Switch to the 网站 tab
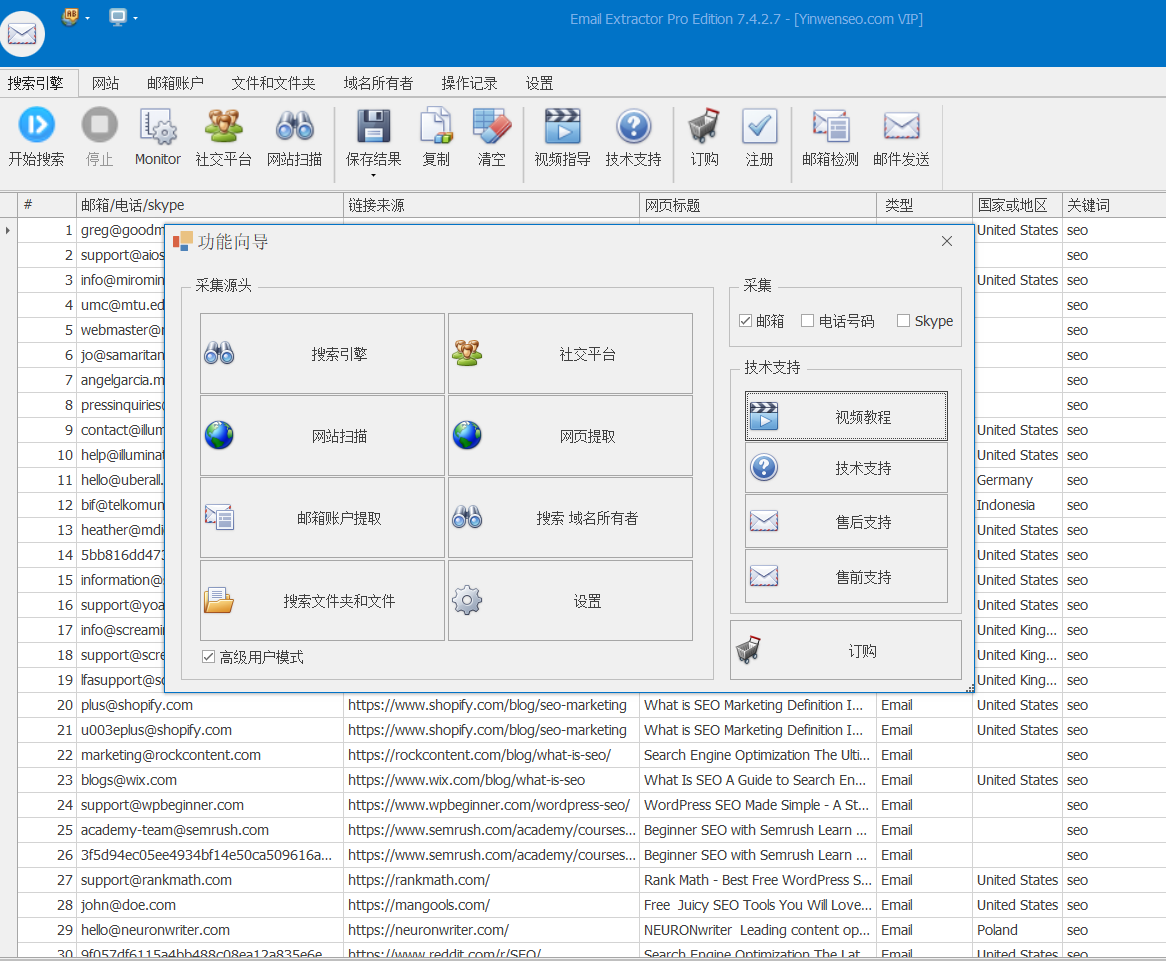1166x961 pixels. coord(106,83)
